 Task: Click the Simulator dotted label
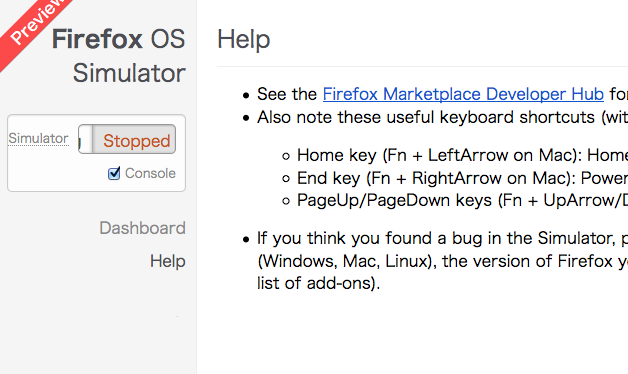38,138
